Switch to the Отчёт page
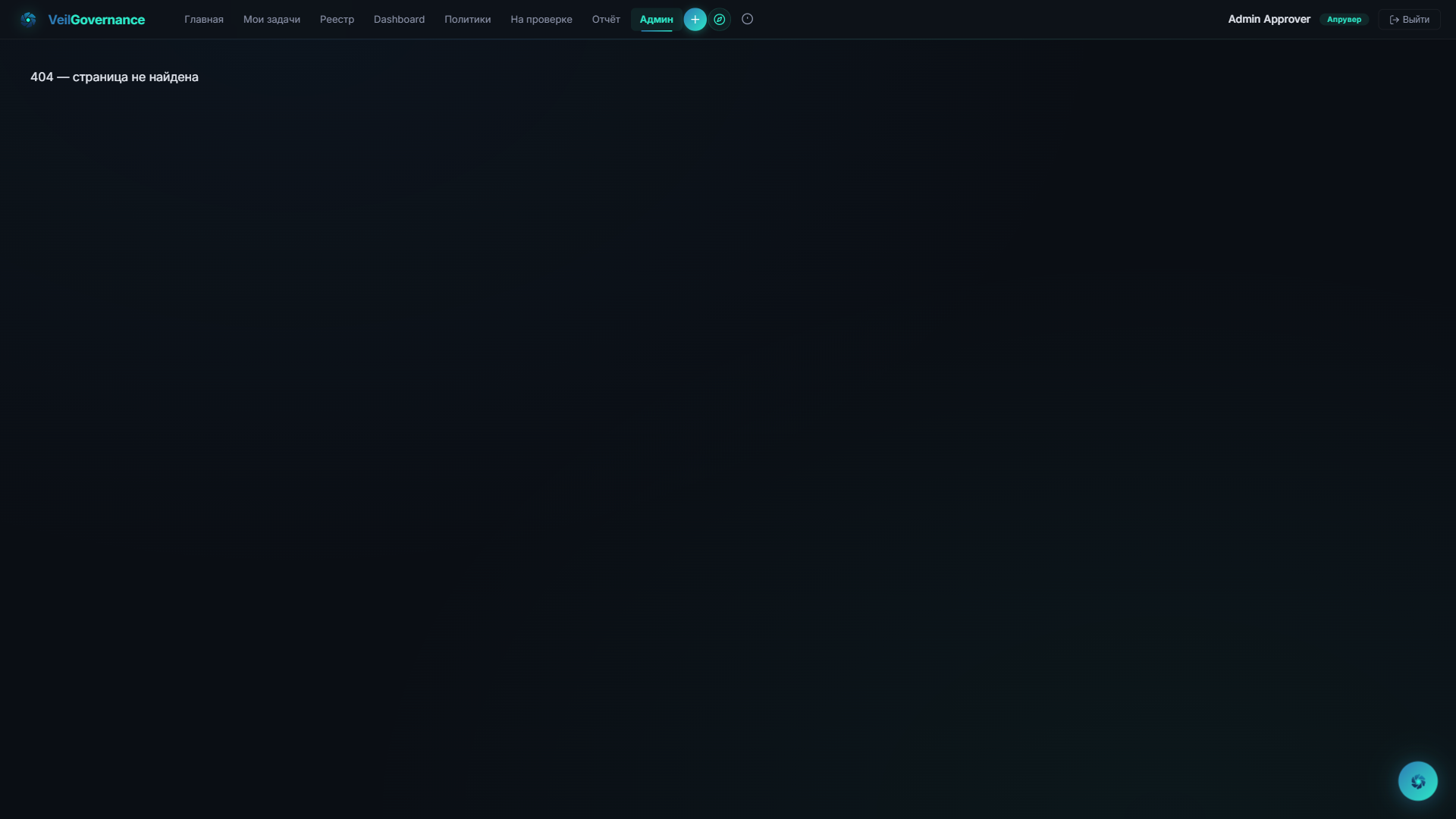Viewport: 1456px width, 819px height. (605, 20)
